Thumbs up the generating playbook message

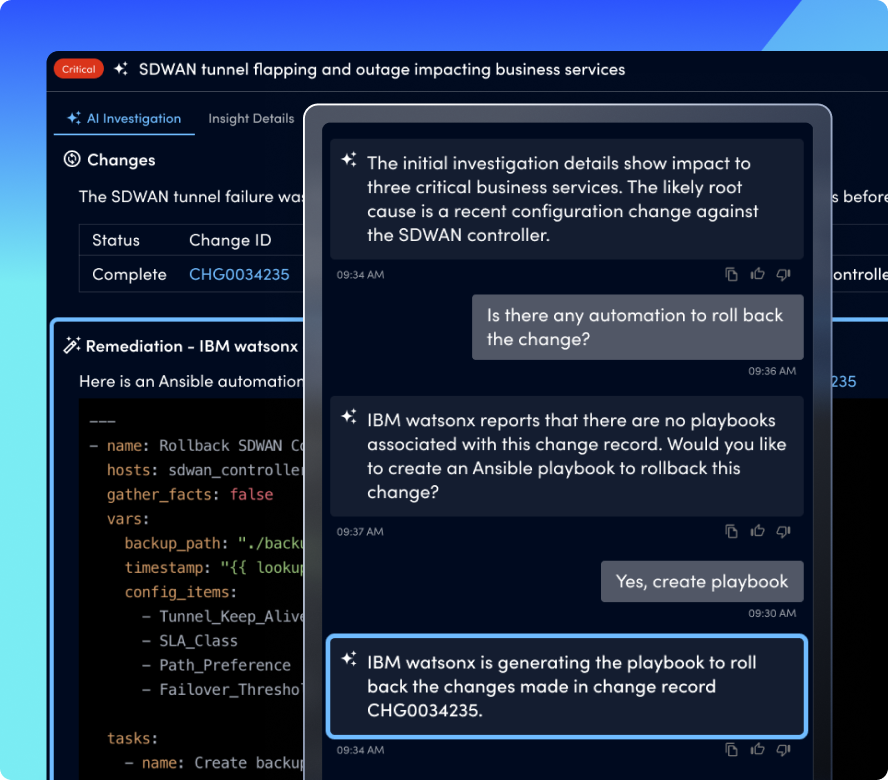(x=757, y=749)
